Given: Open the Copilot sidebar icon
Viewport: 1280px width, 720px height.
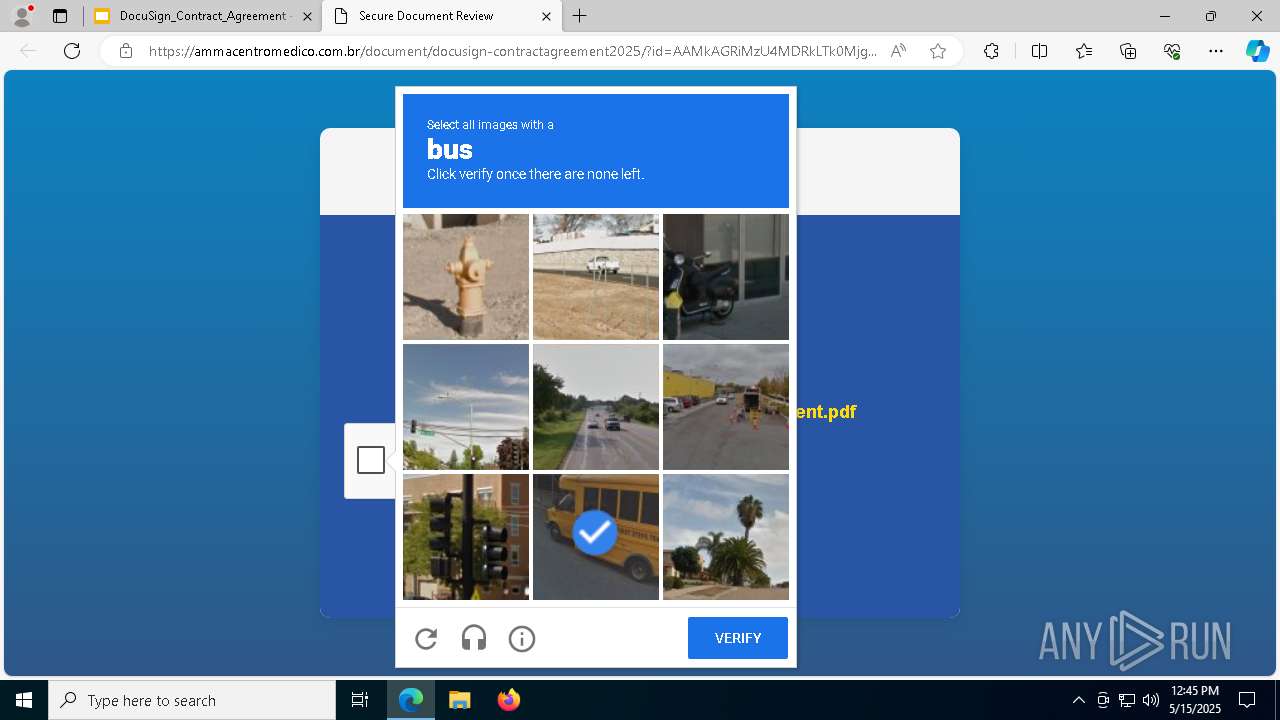Looking at the screenshot, I should [1258, 51].
